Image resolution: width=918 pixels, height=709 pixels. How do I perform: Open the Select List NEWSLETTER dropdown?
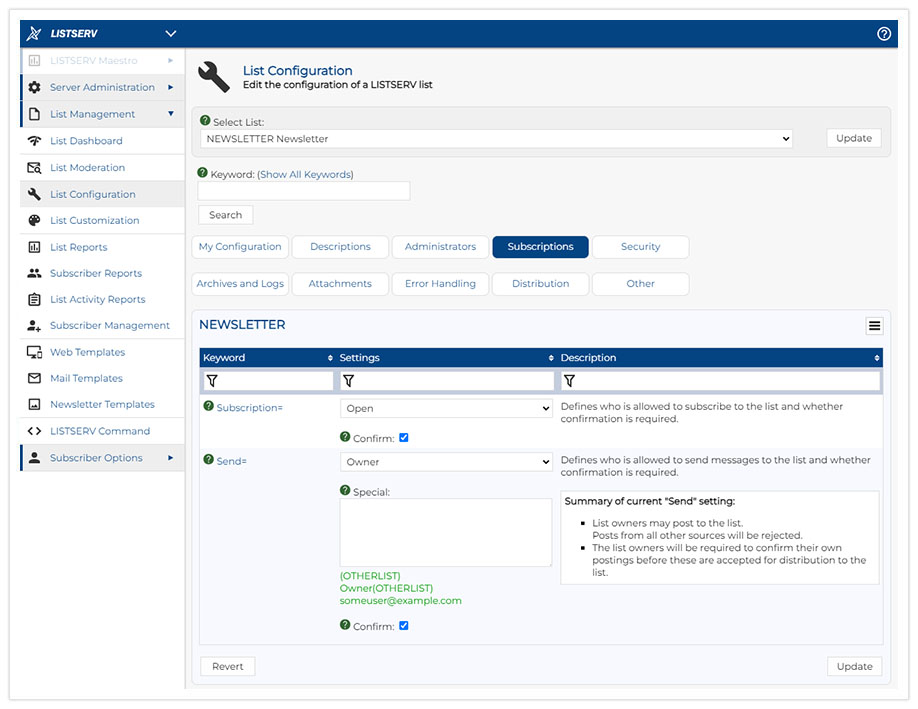(496, 139)
